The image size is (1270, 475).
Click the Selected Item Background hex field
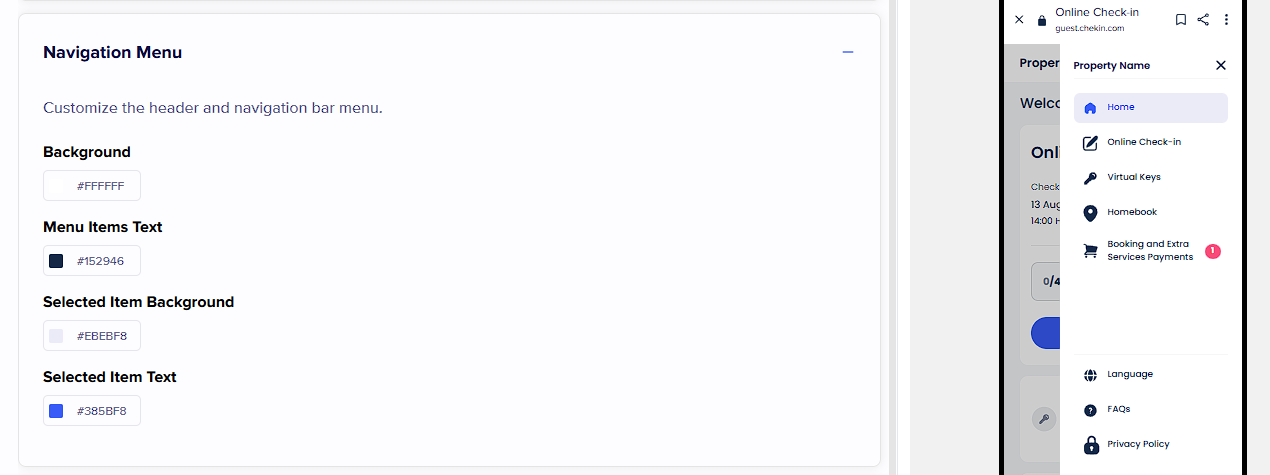click(102, 336)
